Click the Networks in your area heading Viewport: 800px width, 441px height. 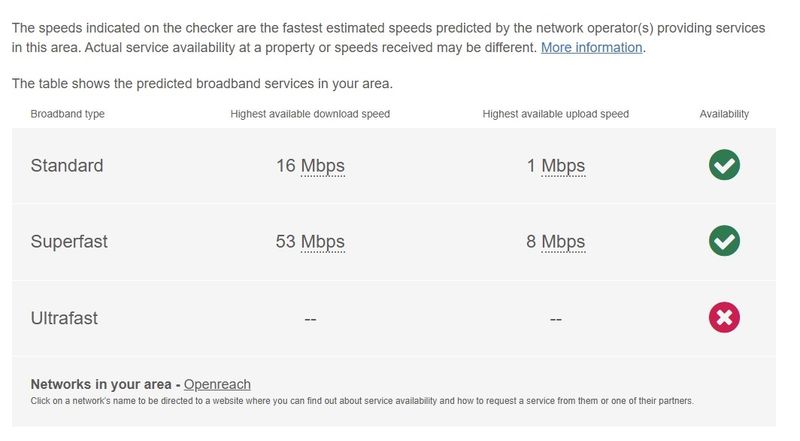[x=101, y=384]
